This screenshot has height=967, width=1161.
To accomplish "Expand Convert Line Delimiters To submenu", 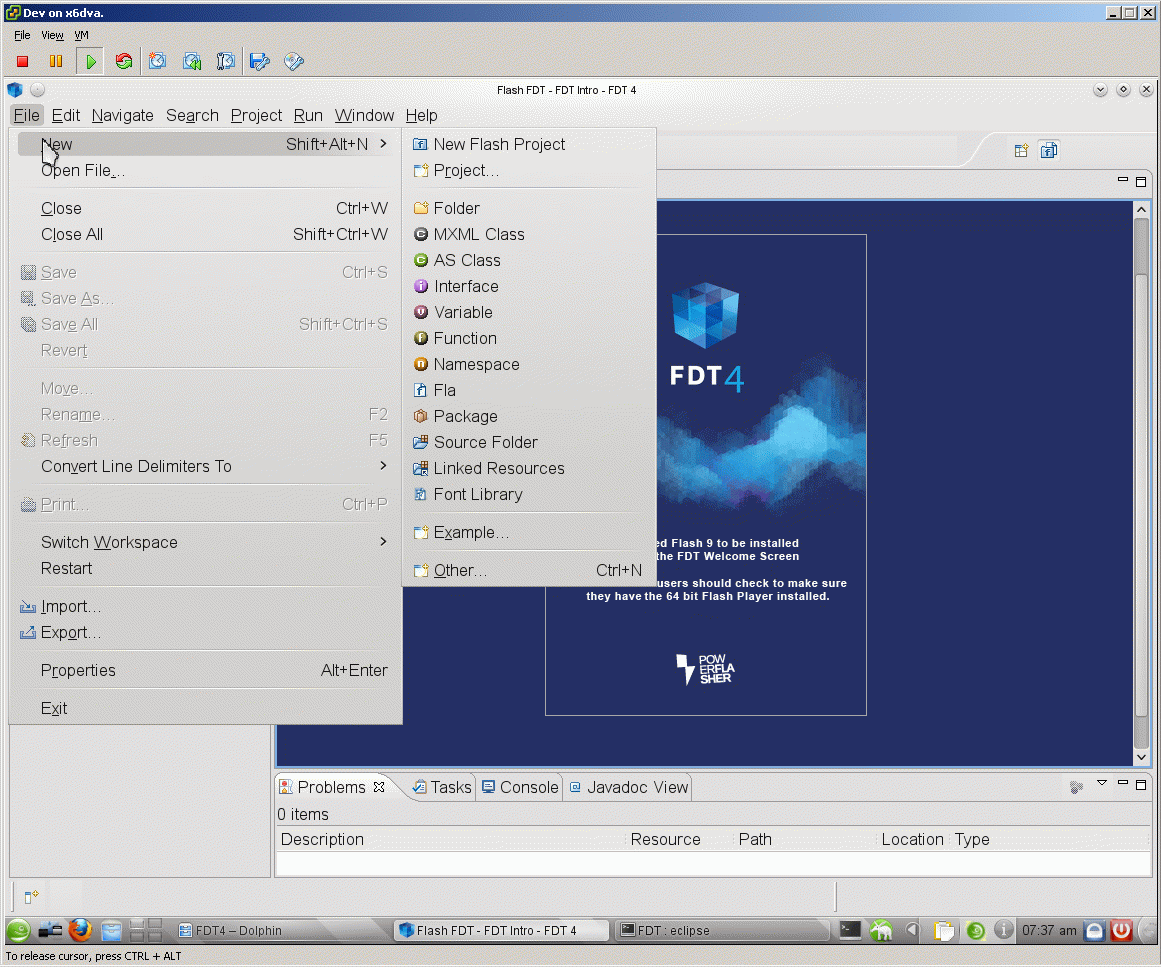I will 205,466.
